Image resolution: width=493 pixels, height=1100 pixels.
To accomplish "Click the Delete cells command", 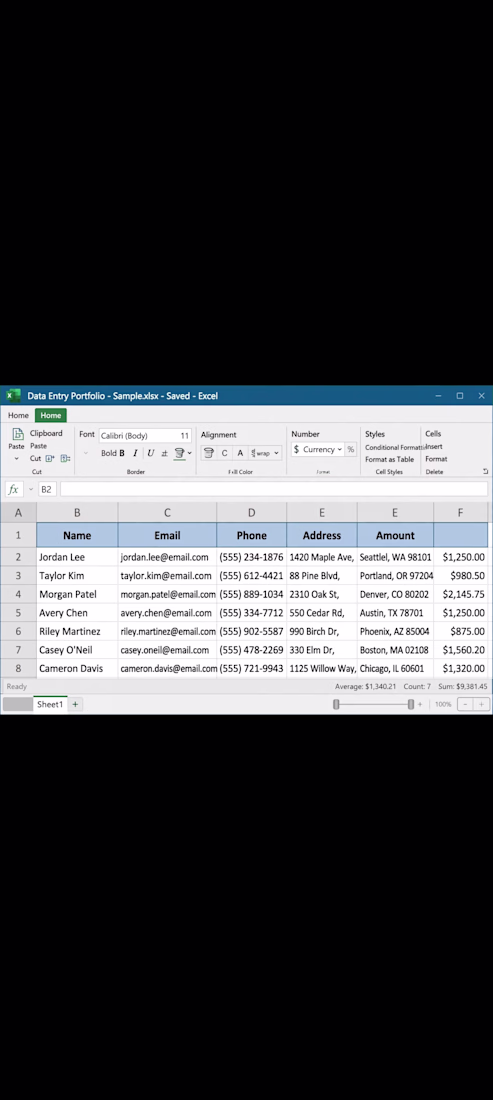I will coord(435,471).
